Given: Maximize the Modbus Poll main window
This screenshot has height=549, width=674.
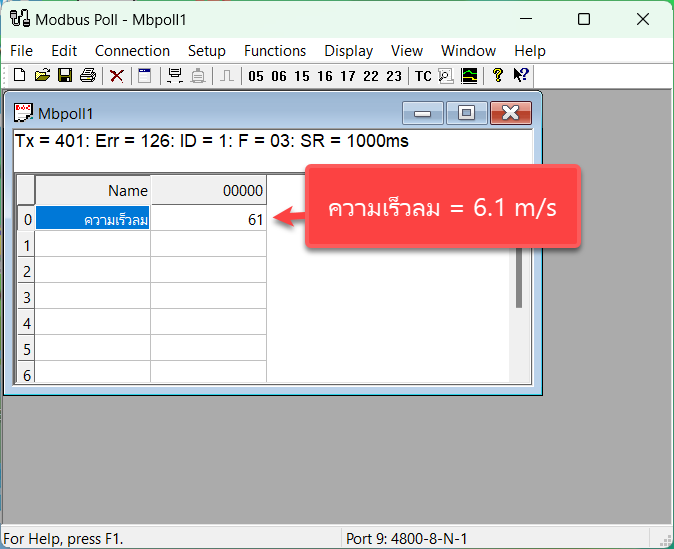Looking at the screenshot, I should pos(584,18).
